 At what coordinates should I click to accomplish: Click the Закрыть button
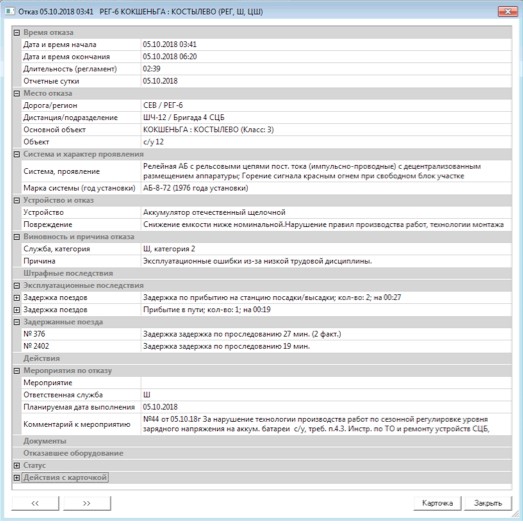pos(488,503)
